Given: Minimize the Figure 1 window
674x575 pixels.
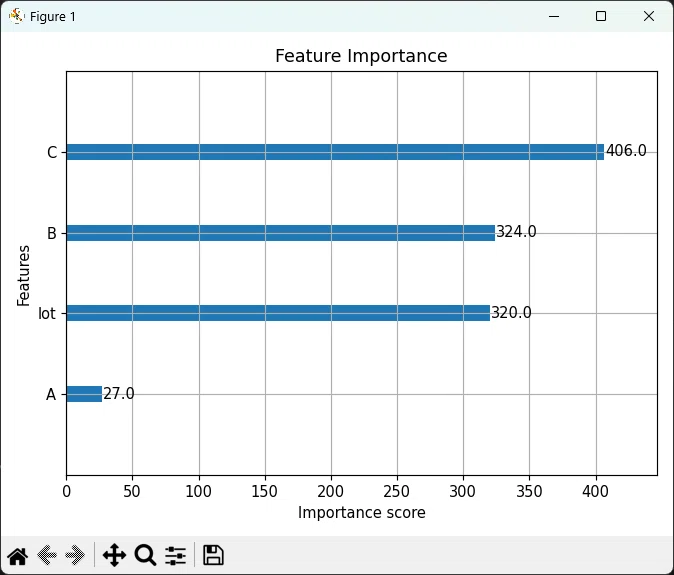Looking at the screenshot, I should (554, 16).
